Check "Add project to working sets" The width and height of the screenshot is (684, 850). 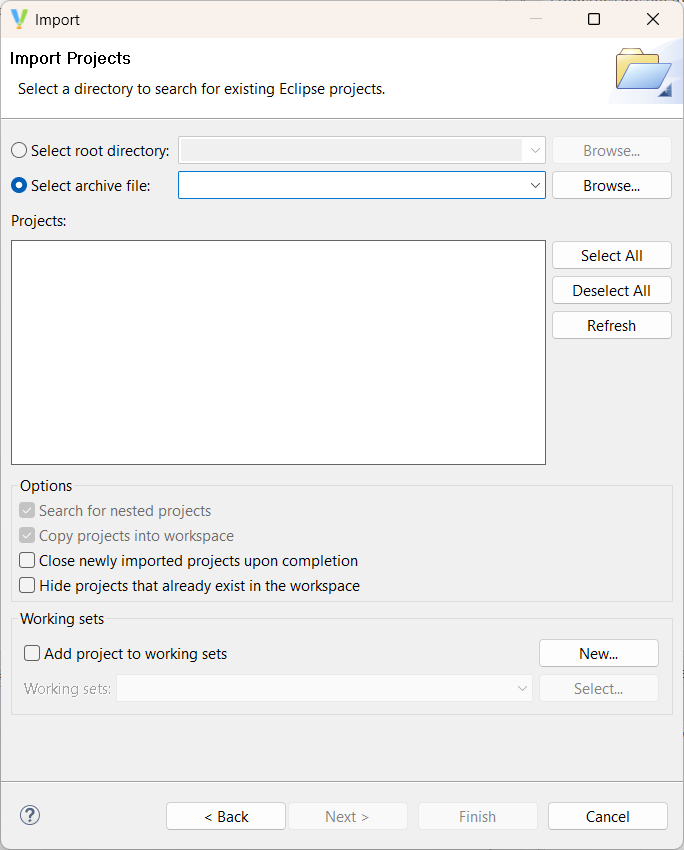(31, 653)
